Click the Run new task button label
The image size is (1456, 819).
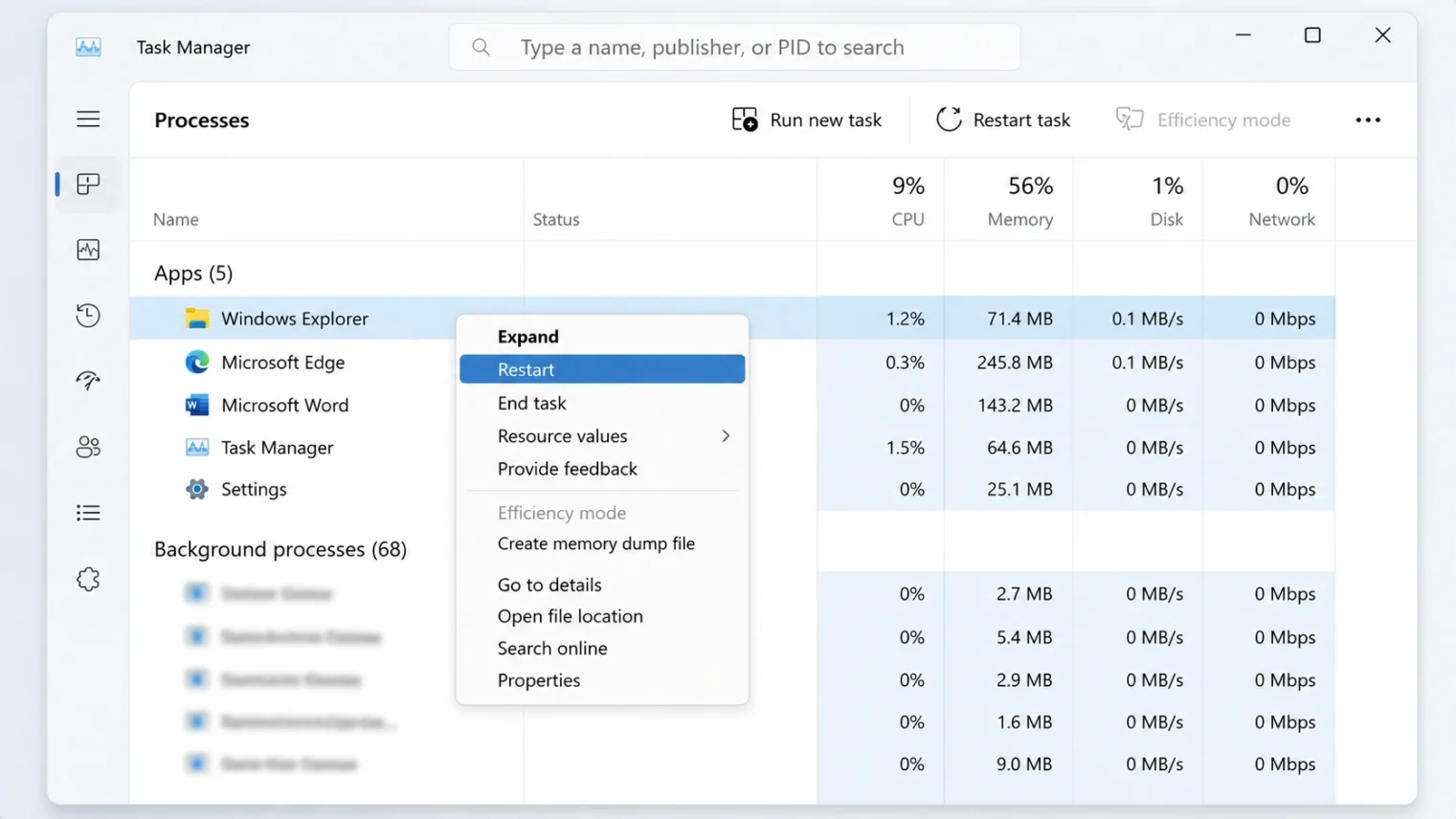tap(825, 120)
